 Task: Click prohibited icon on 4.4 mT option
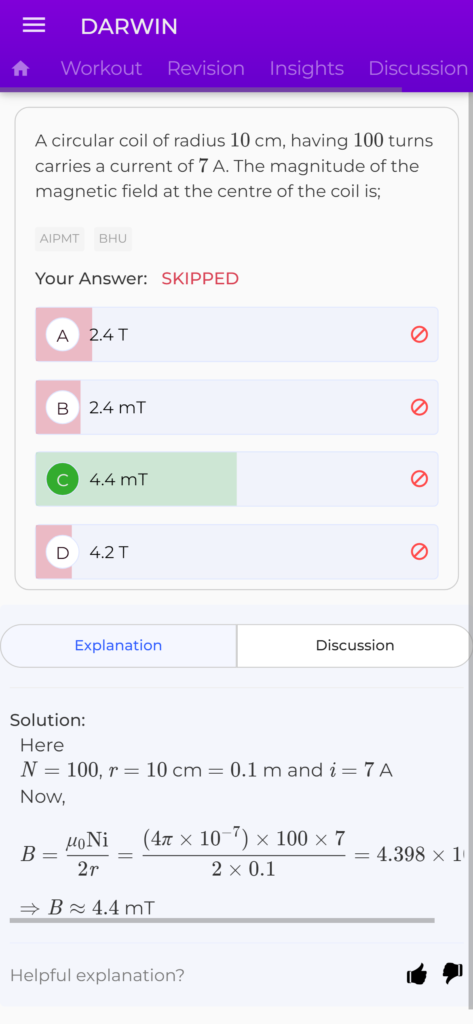(419, 479)
